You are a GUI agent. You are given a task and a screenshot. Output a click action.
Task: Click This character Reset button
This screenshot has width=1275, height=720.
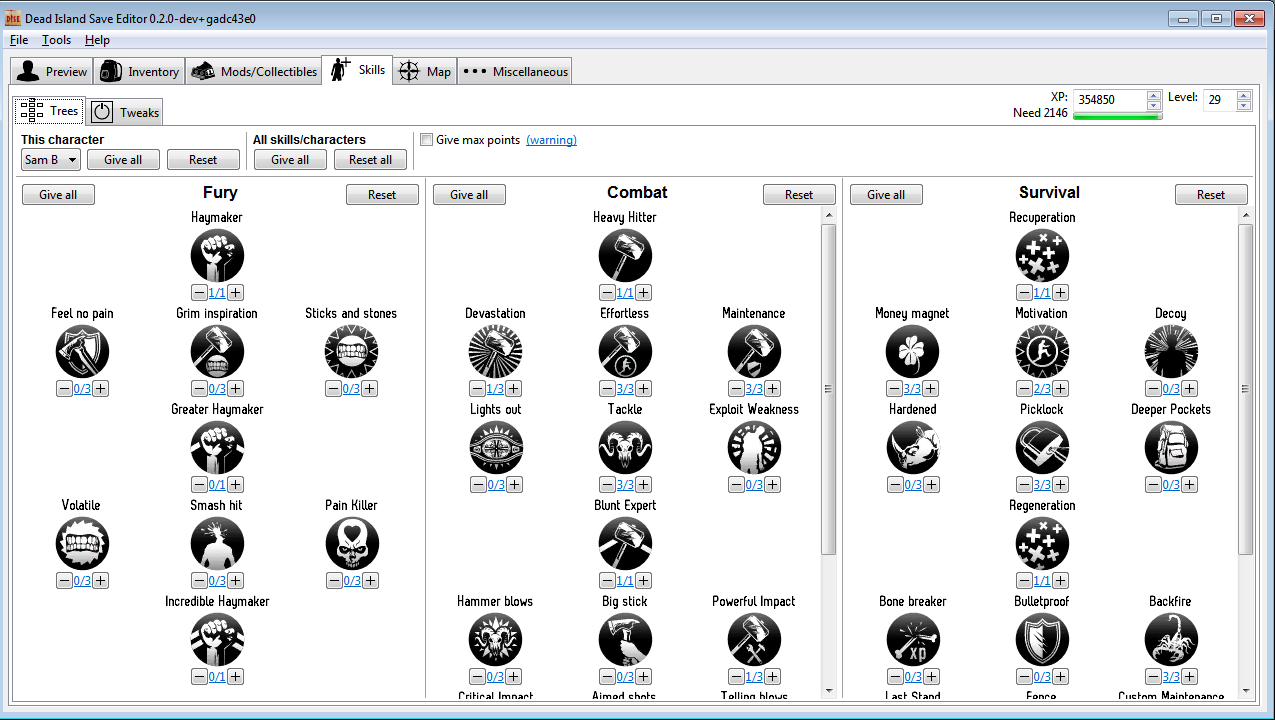pos(203,160)
